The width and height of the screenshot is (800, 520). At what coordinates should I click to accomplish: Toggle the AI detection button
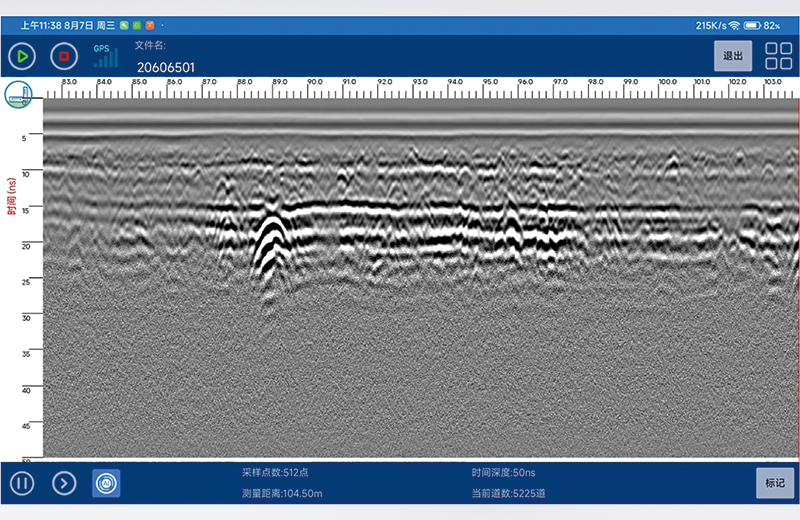tap(106, 484)
